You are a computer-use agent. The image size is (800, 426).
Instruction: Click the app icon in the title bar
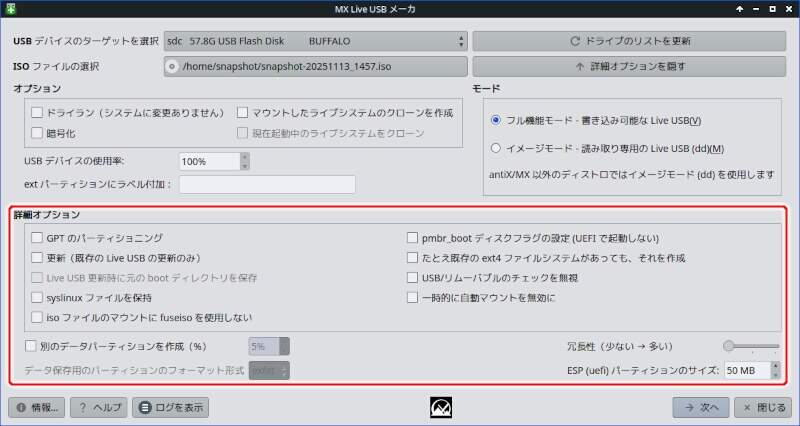click(10, 9)
